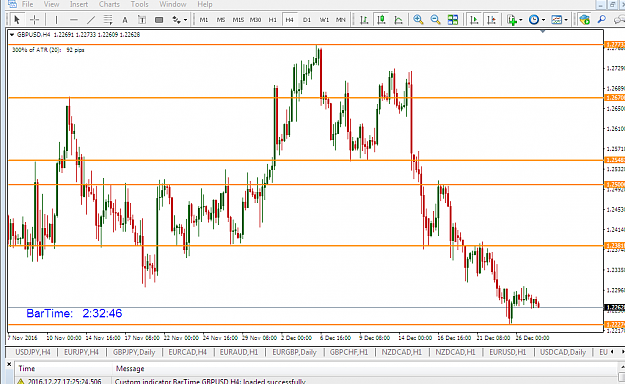Switch to the D1 timeframe
This screenshot has width=625, height=384.
coord(307,20)
